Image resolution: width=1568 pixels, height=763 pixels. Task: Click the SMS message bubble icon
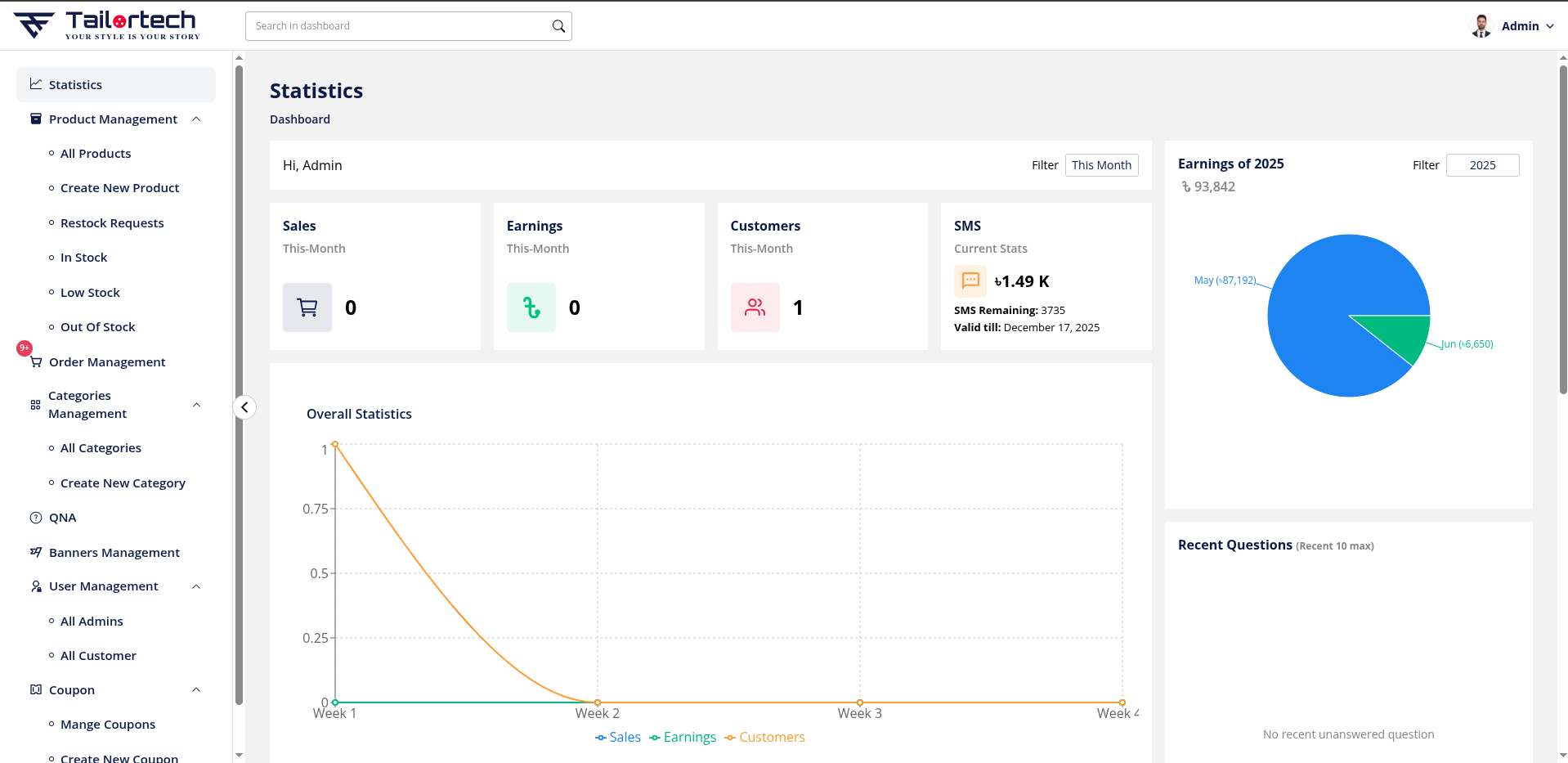[x=970, y=281]
